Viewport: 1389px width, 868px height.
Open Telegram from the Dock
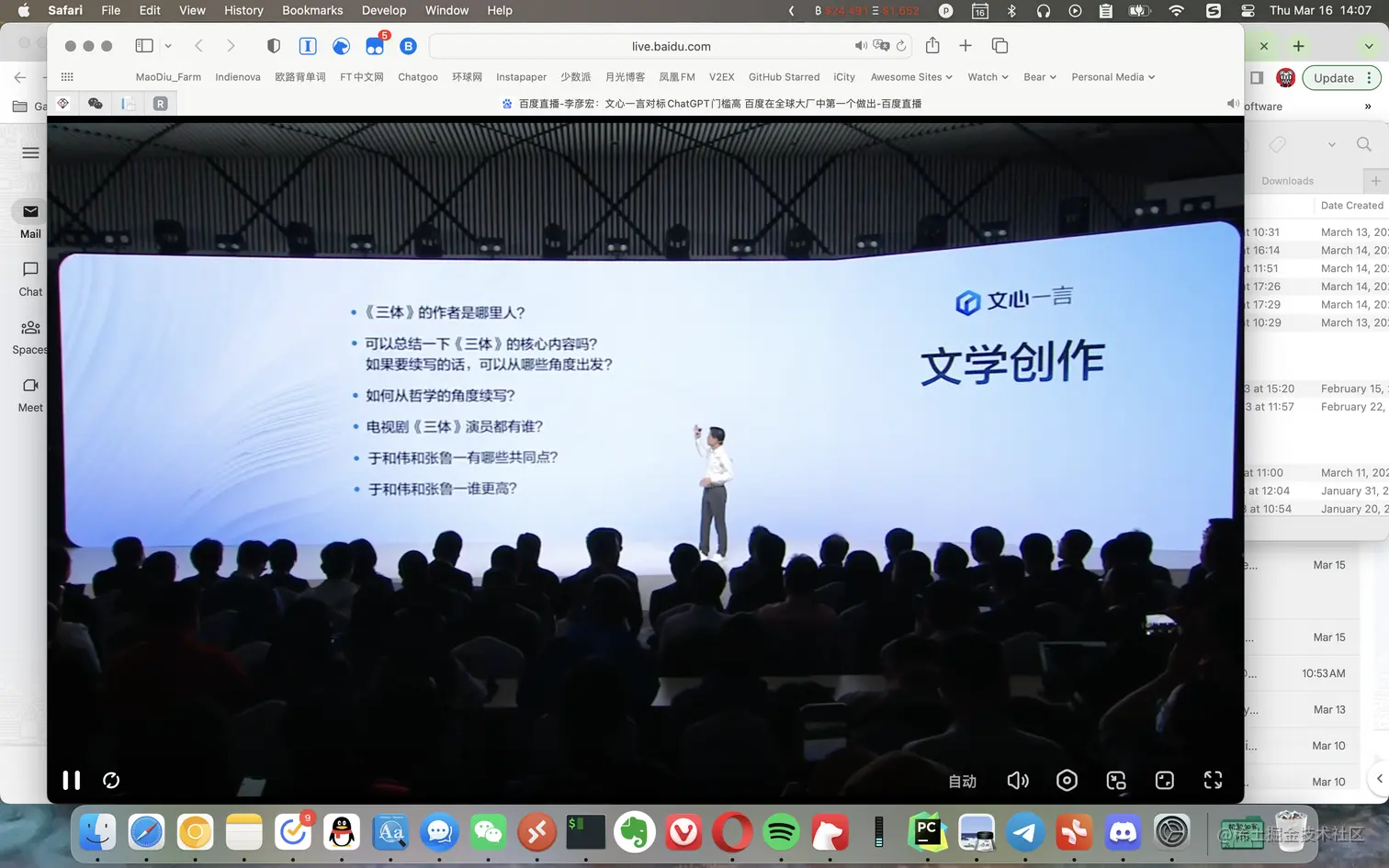(x=1025, y=833)
